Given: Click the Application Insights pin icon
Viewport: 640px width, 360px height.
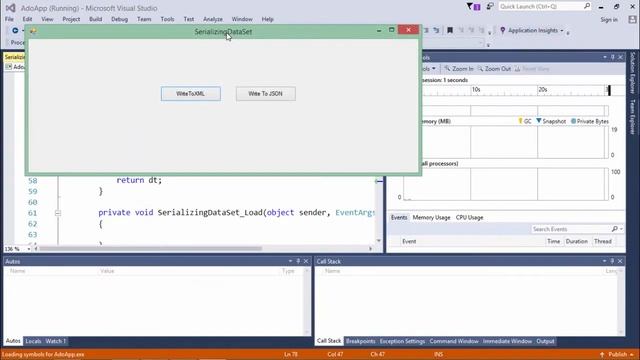Looking at the screenshot, I should point(502,30).
